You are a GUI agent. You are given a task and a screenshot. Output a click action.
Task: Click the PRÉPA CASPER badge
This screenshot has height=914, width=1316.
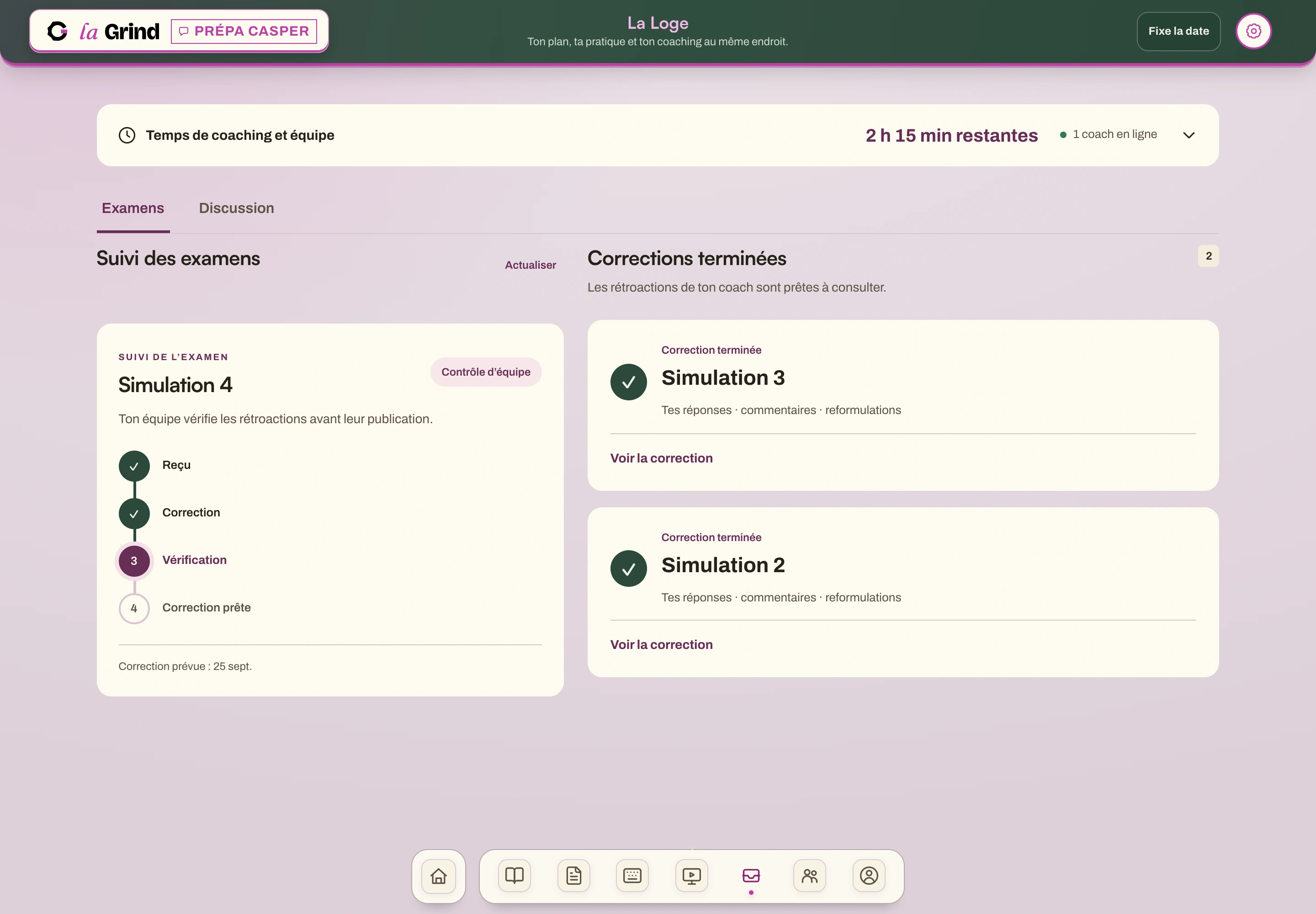244,31
